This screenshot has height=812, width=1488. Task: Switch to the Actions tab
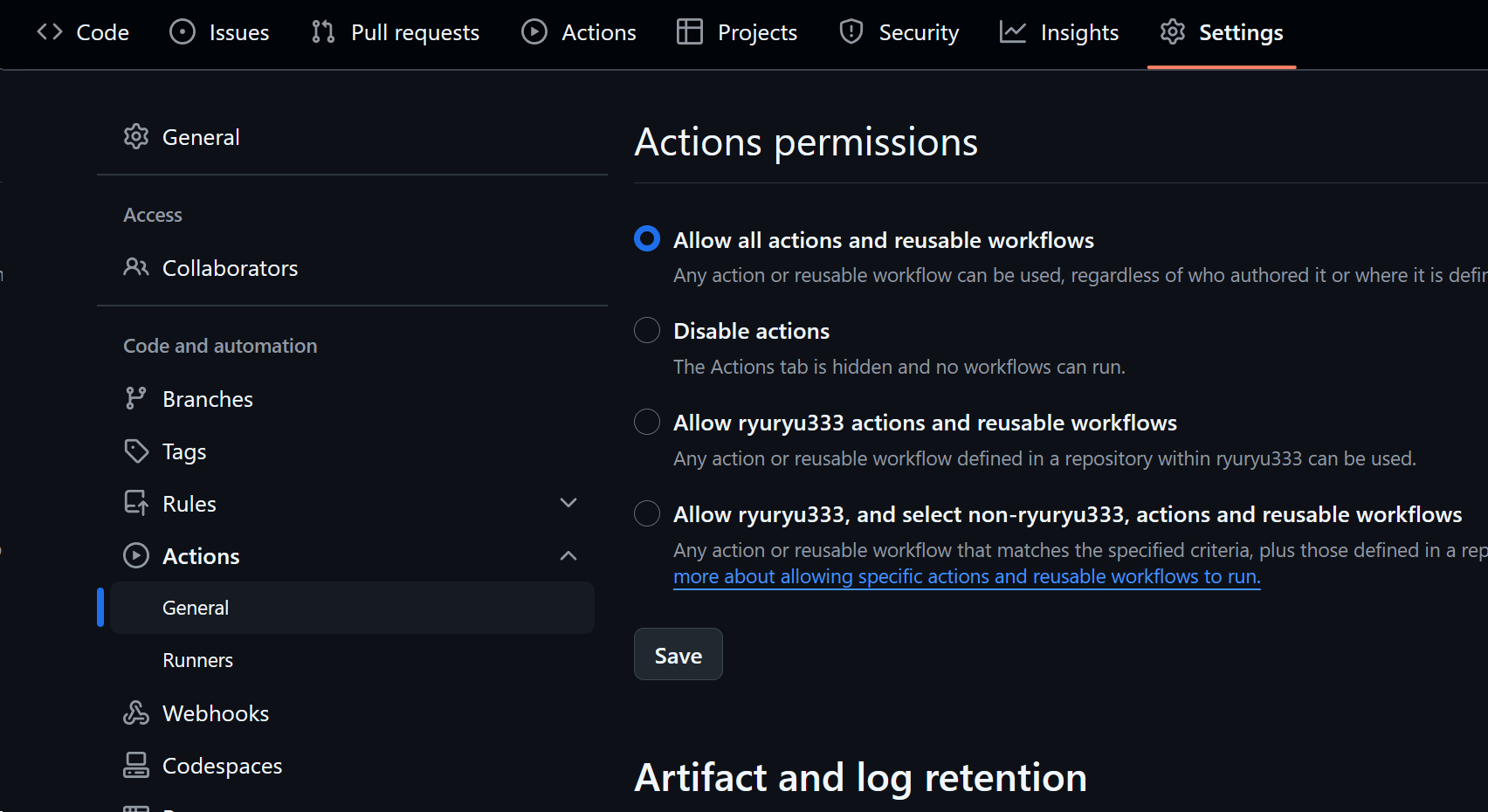coord(579,32)
